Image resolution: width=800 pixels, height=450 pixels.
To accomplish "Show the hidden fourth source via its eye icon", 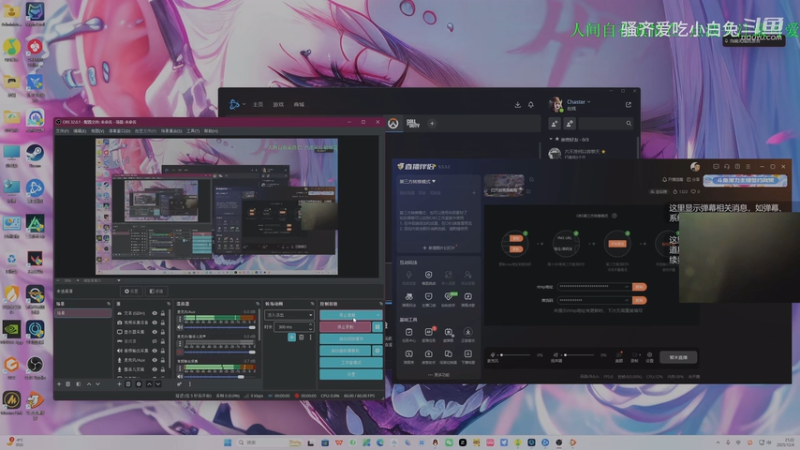I will pyautogui.click(x=155, y=341).
